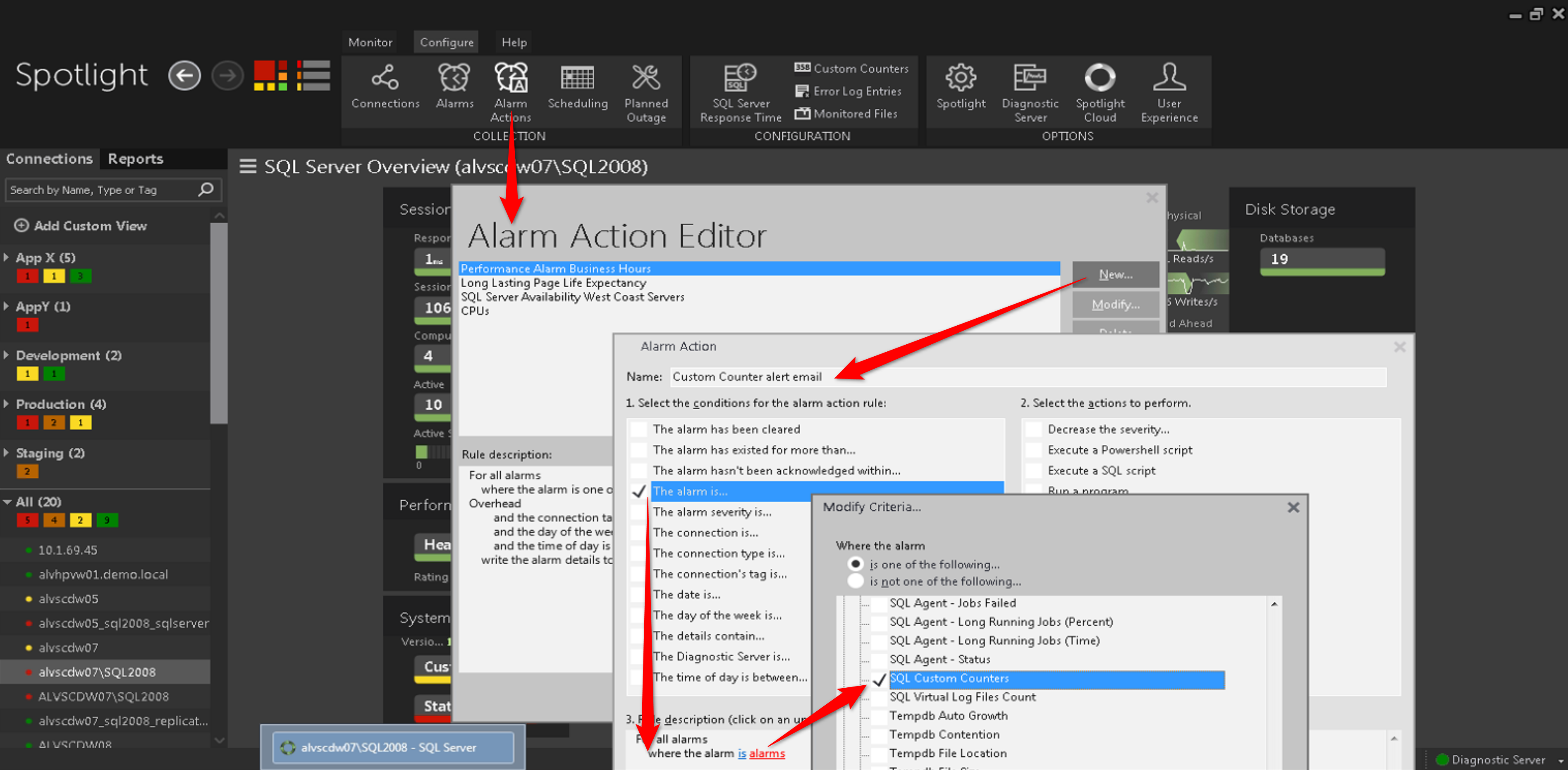The height and width of the screenshot is (770, 1568).
Task: Open the Reports tab
Action: point(135,159)
